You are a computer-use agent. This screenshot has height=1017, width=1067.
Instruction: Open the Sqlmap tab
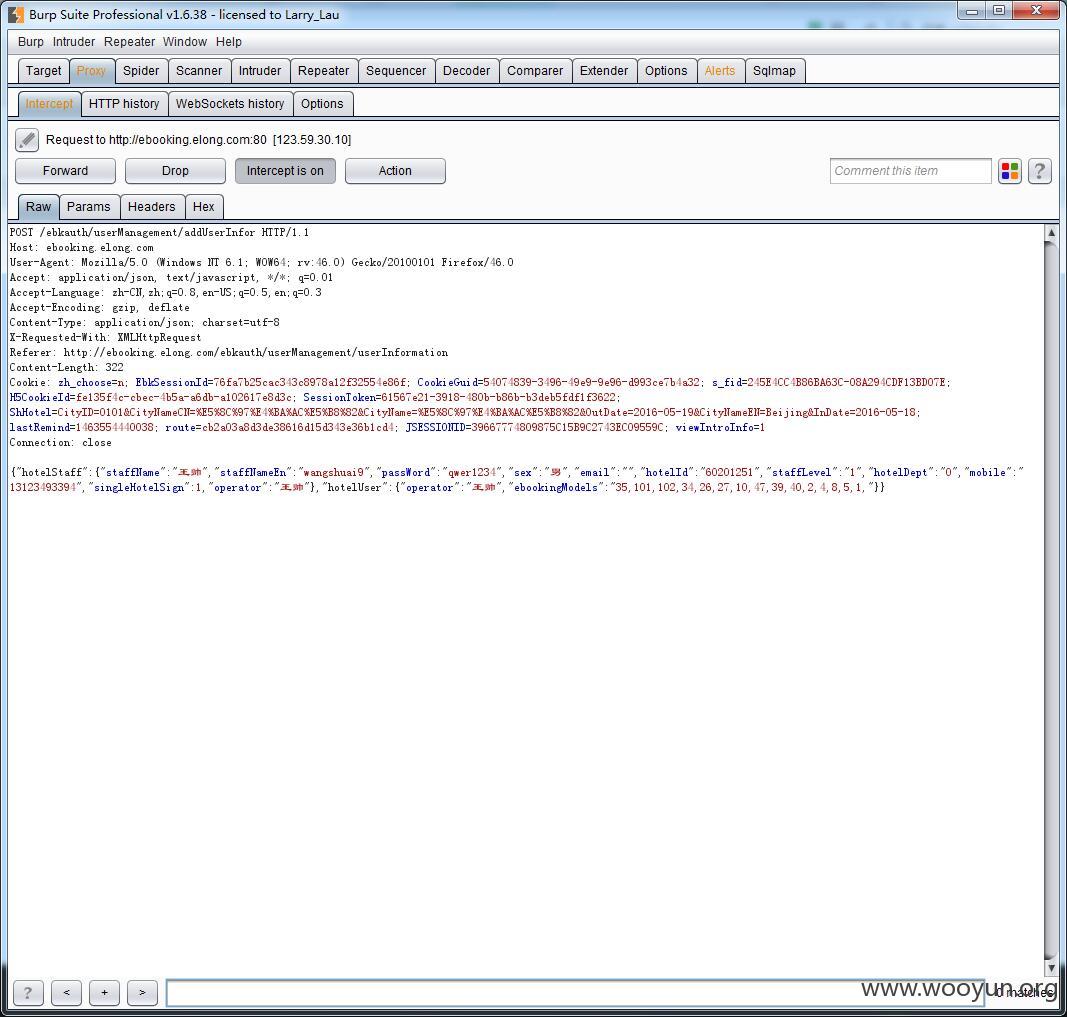pyautogui.click(x=774, y=71)
